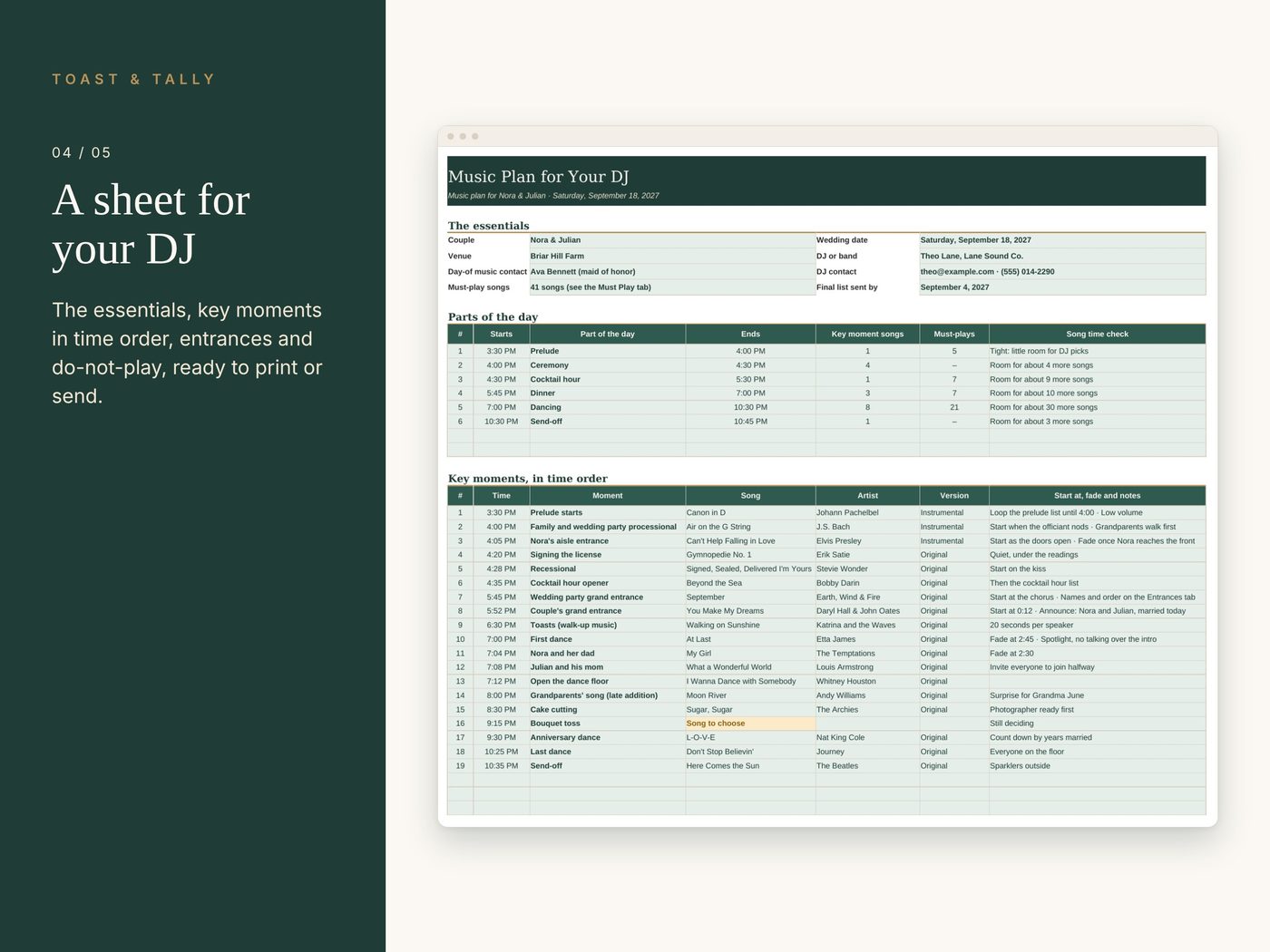Click the highlighted "Song to choose" cell
Image resolution: width=1270 pixels, height=952 pixels.
click(750, 724)
